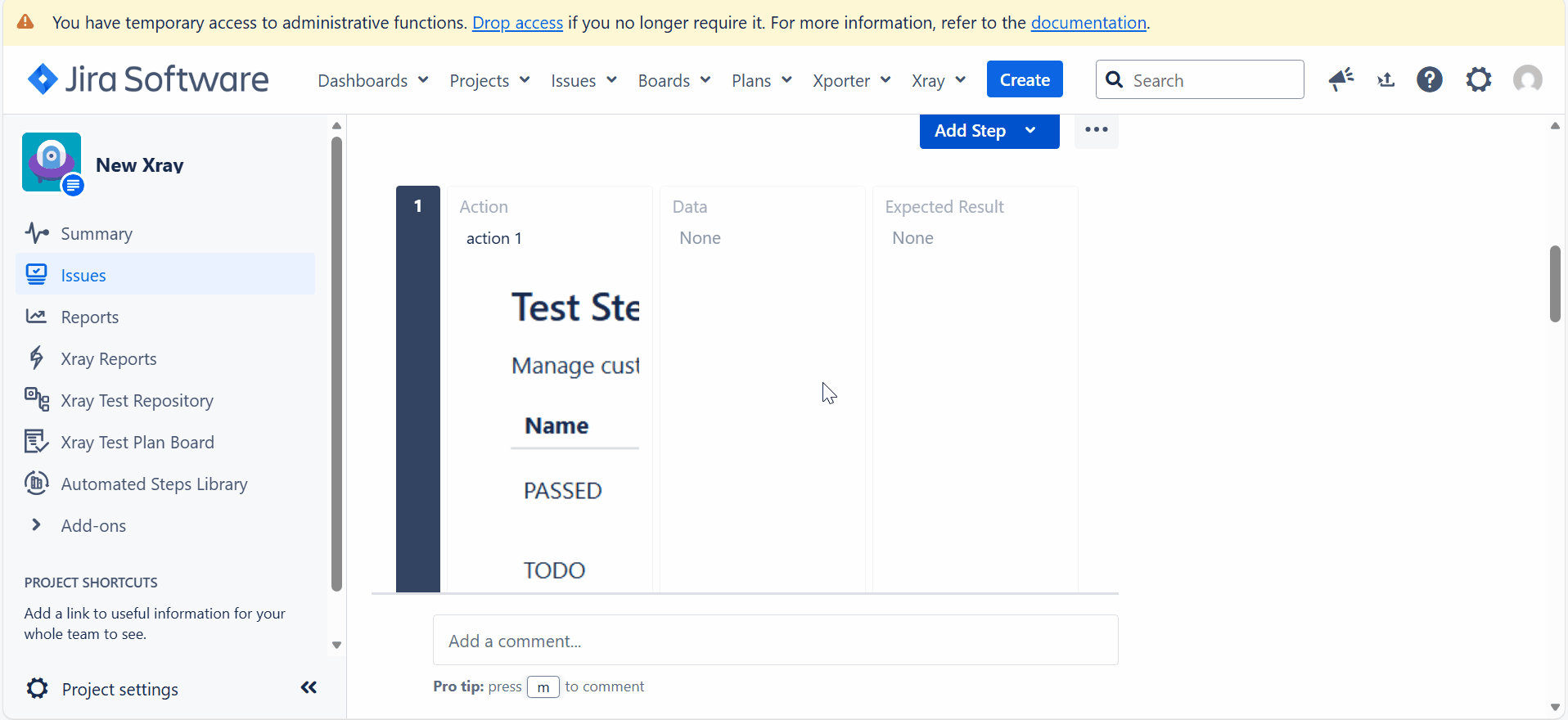1568x720 pixels.
Task: Click the Create button
Action: click(1025, 79)
